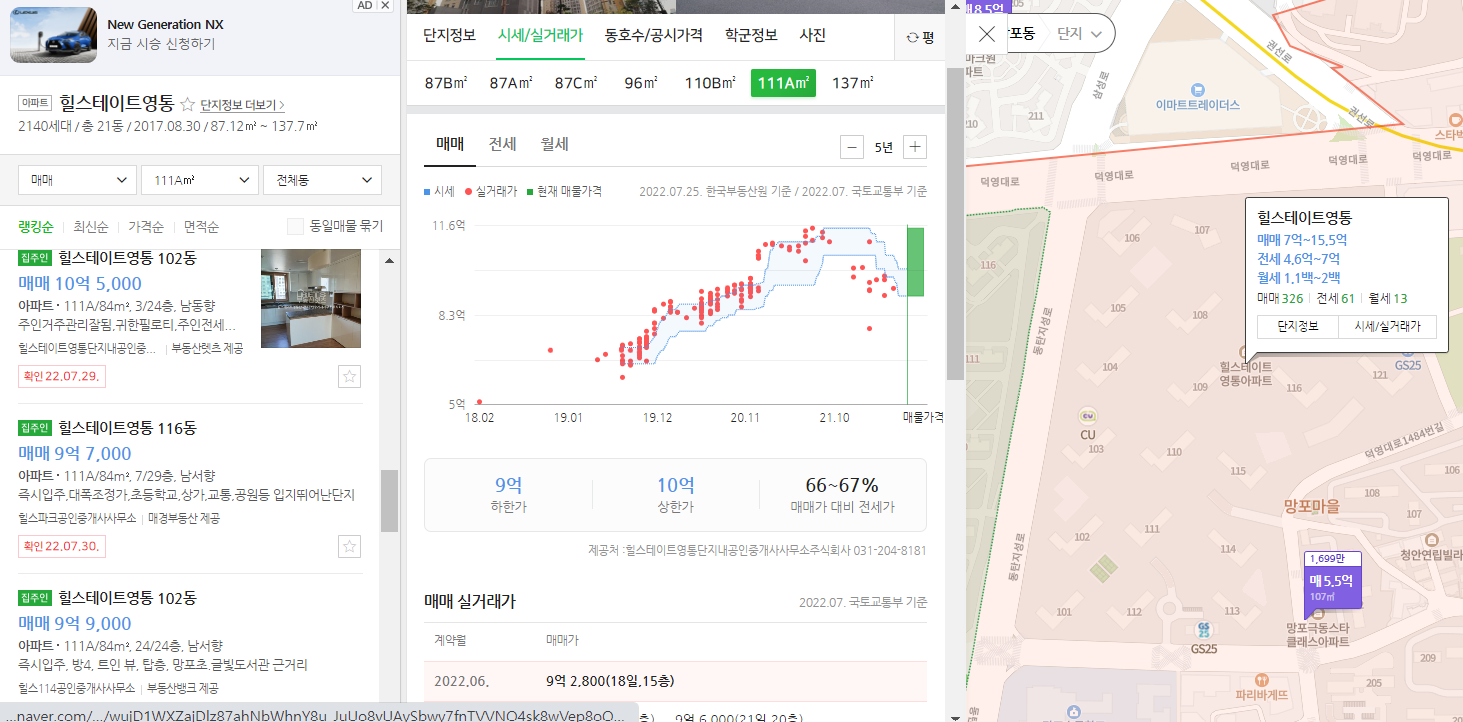Click 월세 13 count in map popup
1463x722 pixels.
[1387, 298]
